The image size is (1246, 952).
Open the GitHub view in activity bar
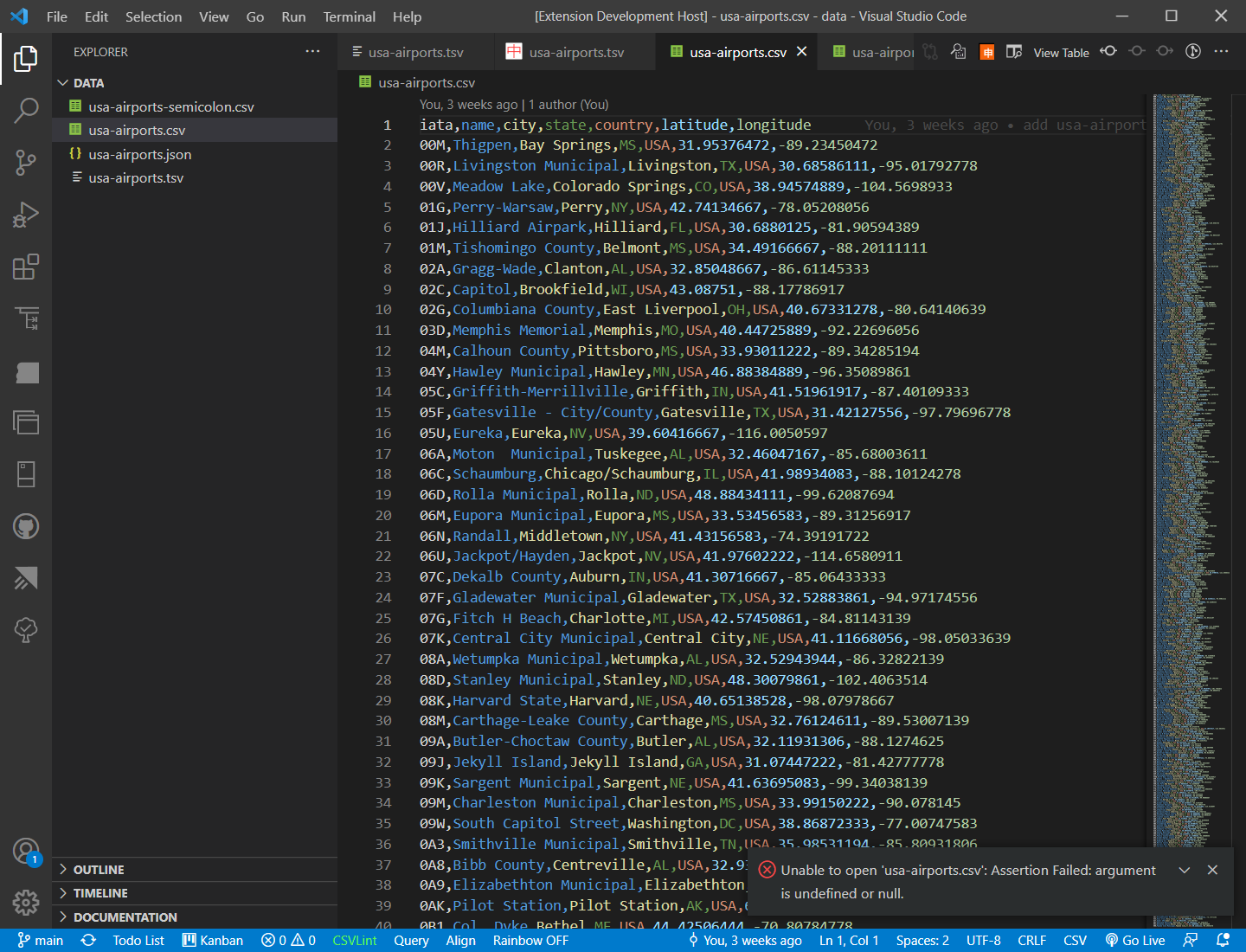pyautogui.click(x=26, y=526)
